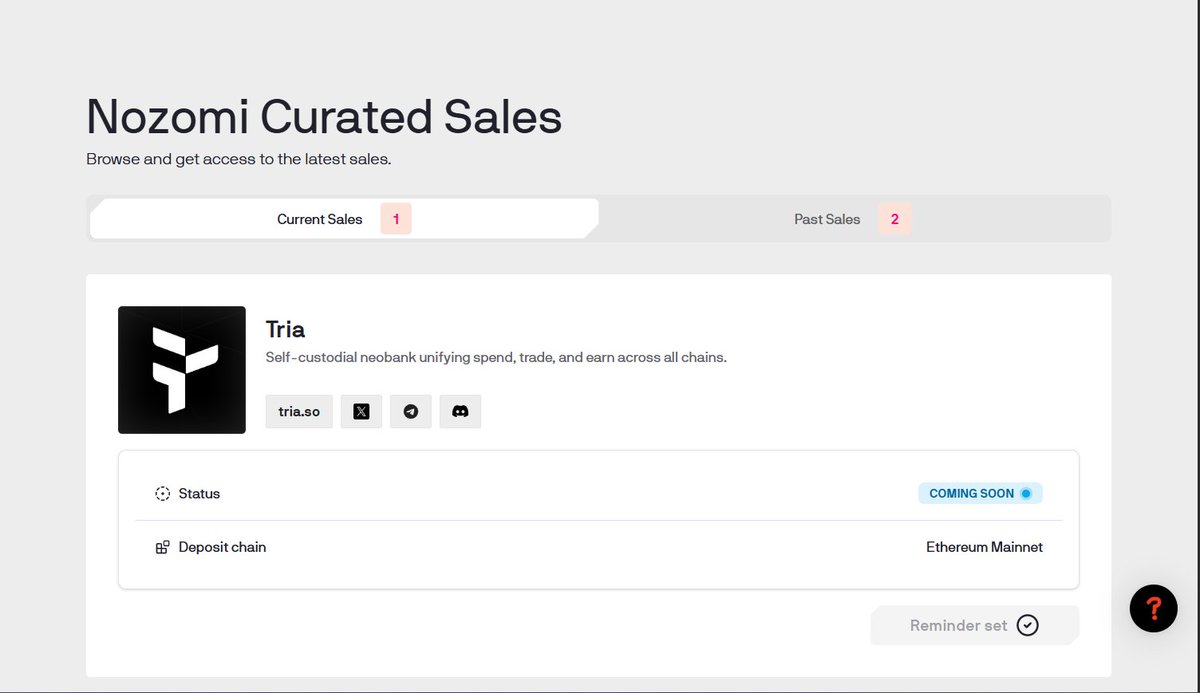Screen dimensions: 1200x693
Task: Click the Reminder set button
Action: [x=975, y=625]
